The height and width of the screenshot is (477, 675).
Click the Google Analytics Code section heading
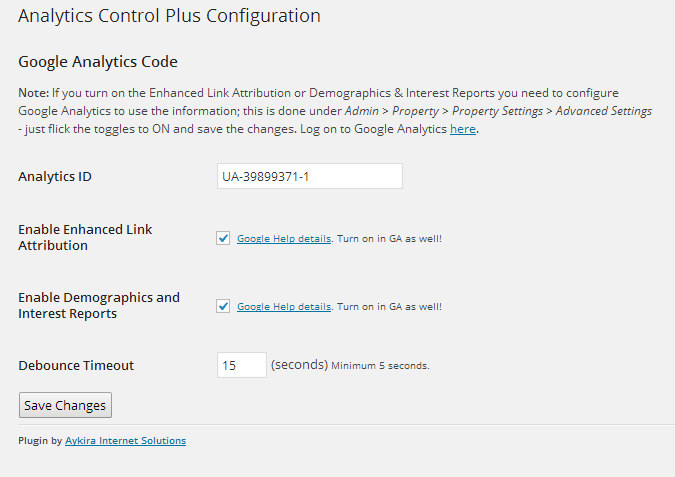(98, 62)
